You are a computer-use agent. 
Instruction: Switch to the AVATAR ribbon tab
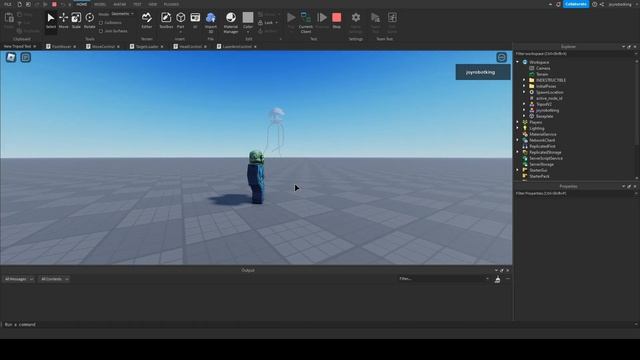pos(120,4)
